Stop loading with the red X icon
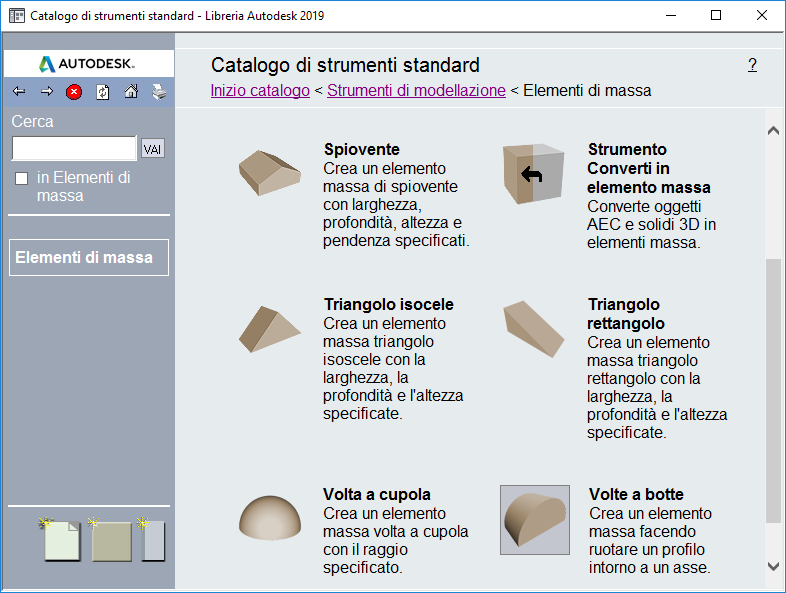This screenshot has width=786, height=593. coord(74,92)
